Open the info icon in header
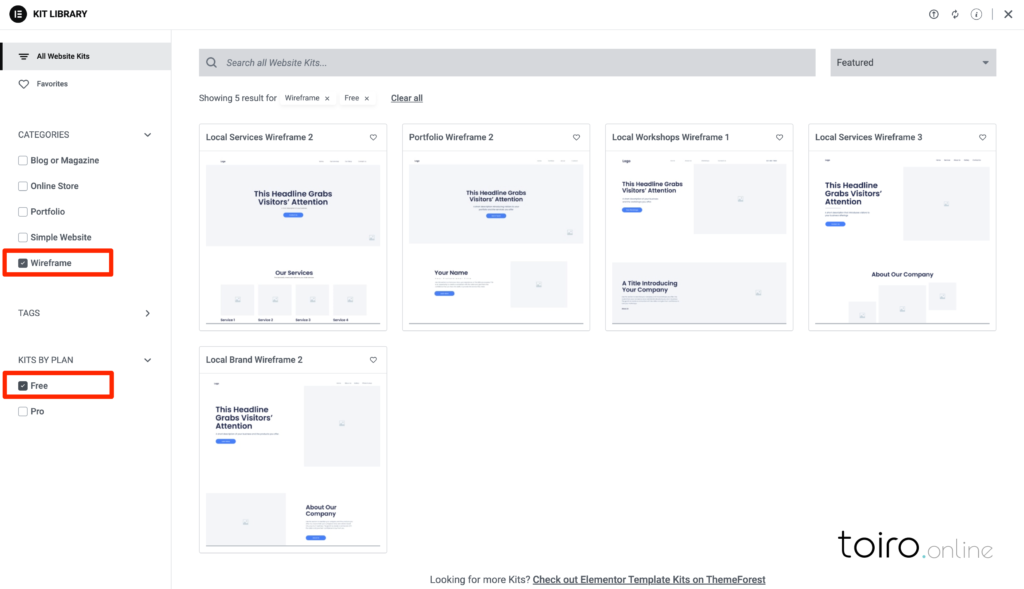 pos(976,14)
